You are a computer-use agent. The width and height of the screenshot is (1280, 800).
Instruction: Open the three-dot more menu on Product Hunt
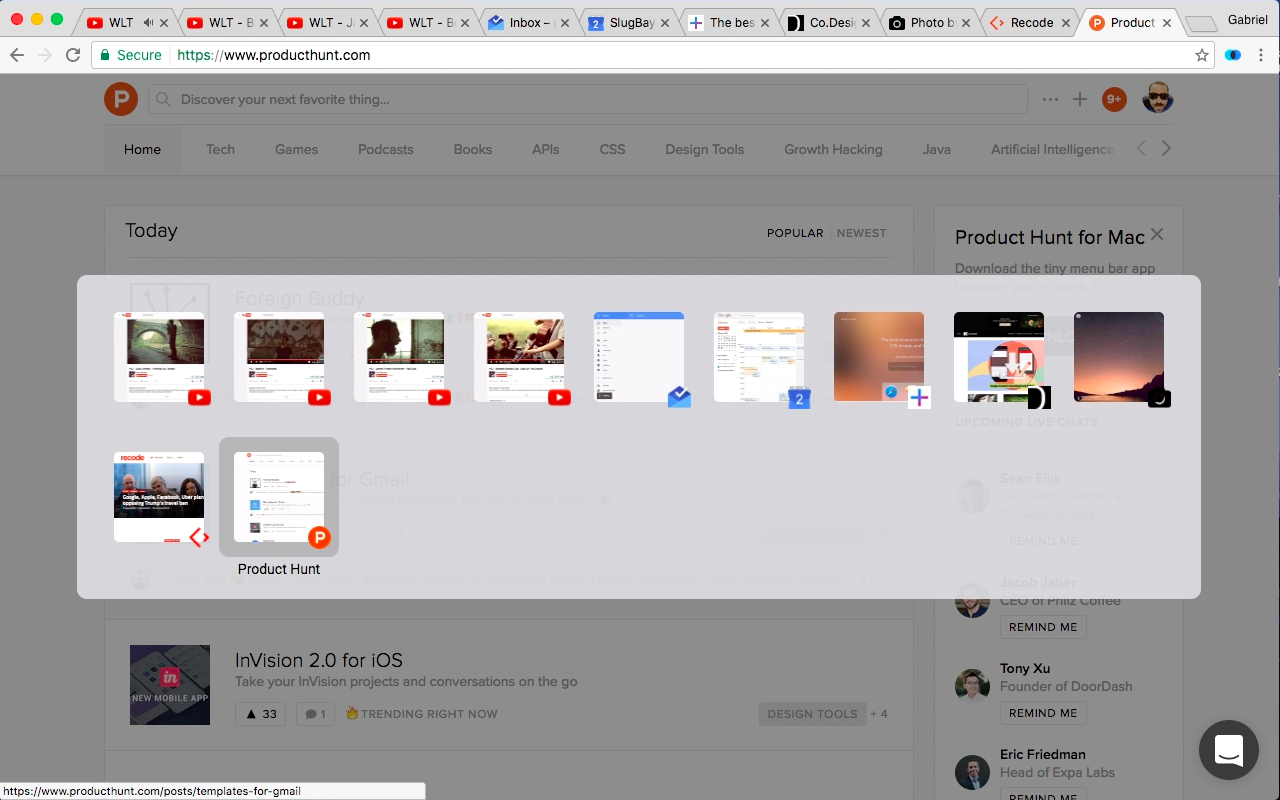1050,99
